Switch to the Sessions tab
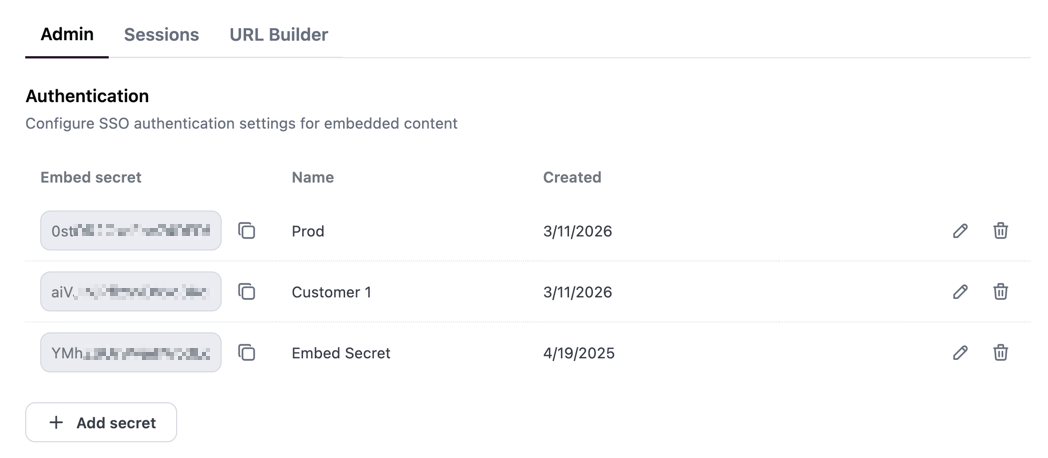The height and width of the screenshot is (458, 1048). (161, 34)
